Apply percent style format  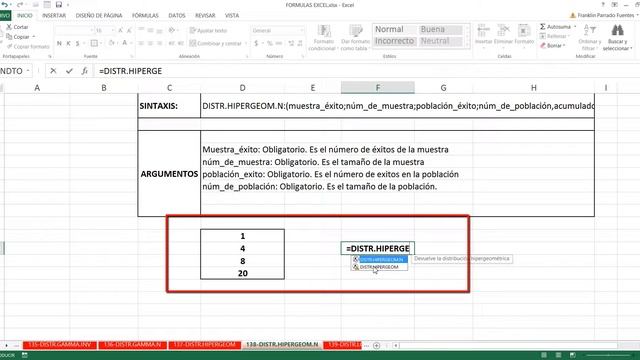(x=269, y=43)
